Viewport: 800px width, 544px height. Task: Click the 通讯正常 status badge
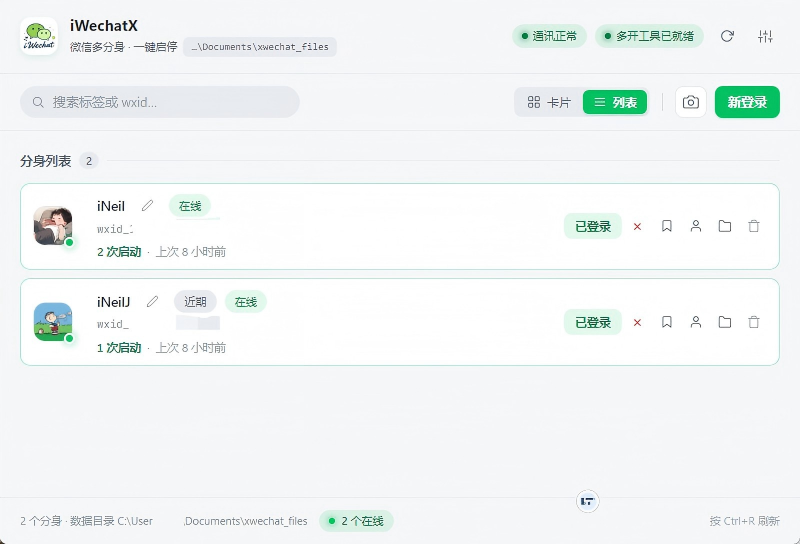click(x=549, y=36)
